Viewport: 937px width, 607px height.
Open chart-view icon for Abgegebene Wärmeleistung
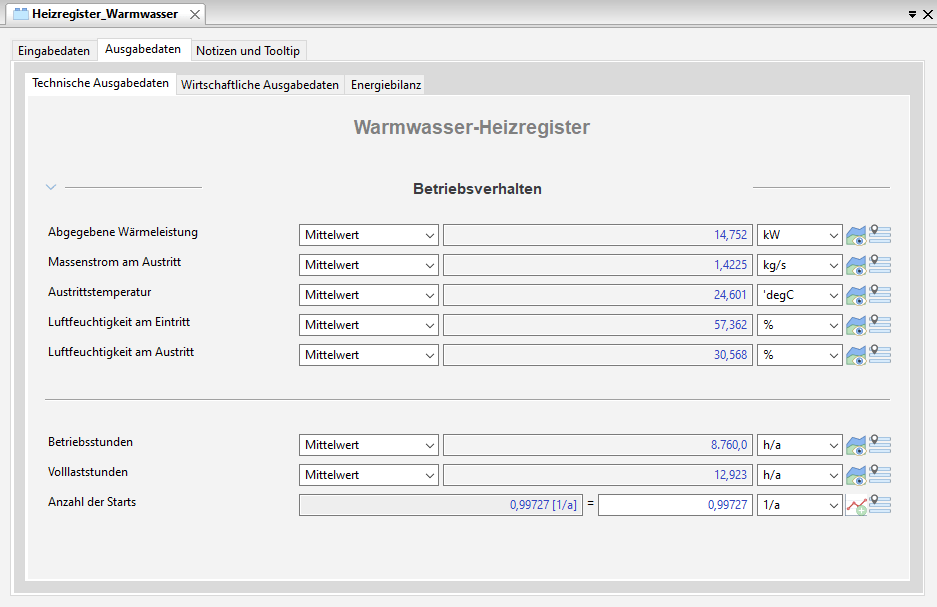click(x=856, y=235)
